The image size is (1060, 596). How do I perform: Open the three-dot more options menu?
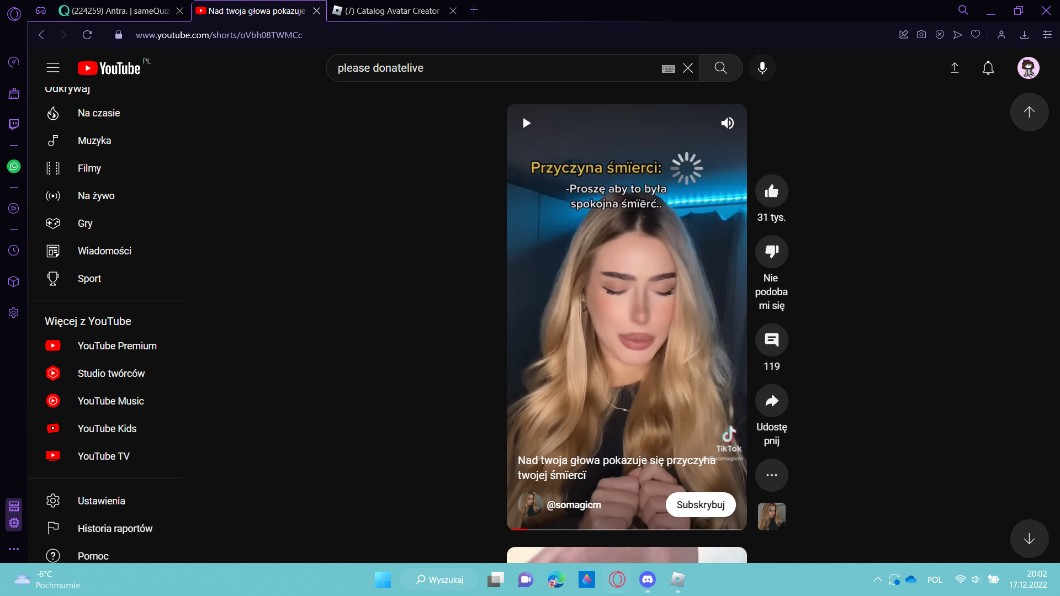771,475
